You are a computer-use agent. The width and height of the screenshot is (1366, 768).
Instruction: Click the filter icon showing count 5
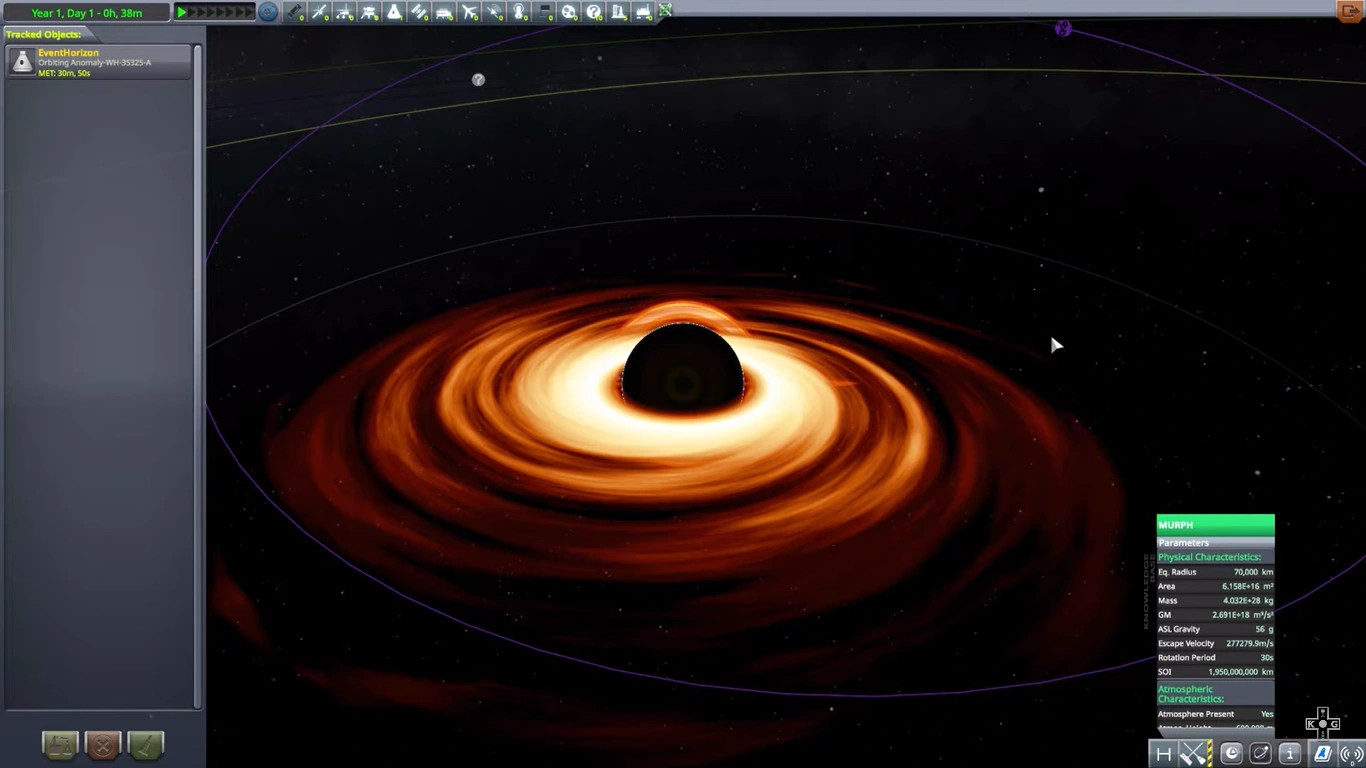pyautogui.click(x=620, y=12)
